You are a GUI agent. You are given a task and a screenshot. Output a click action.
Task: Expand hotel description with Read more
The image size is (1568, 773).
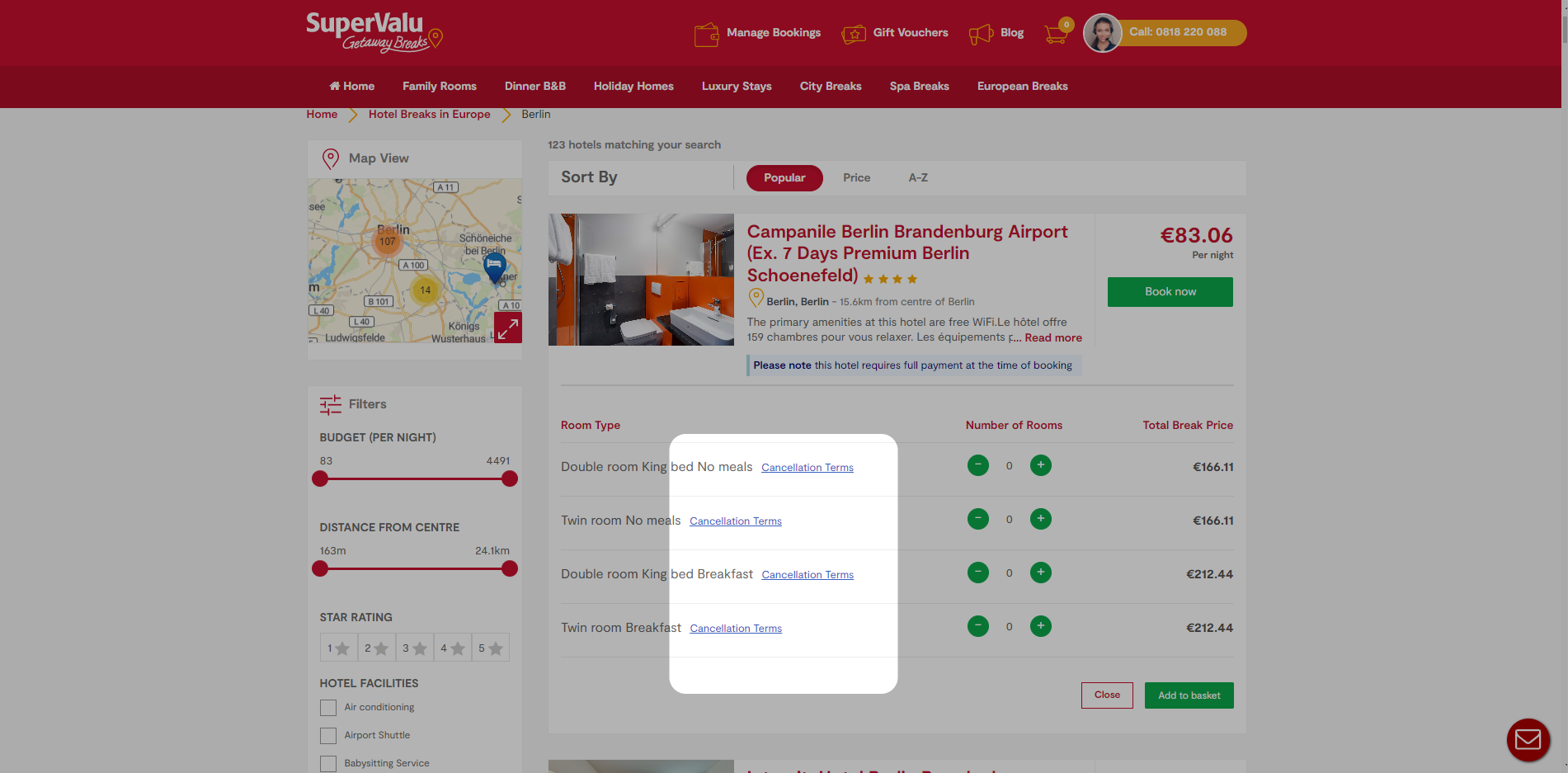[x=1052, y=337]
